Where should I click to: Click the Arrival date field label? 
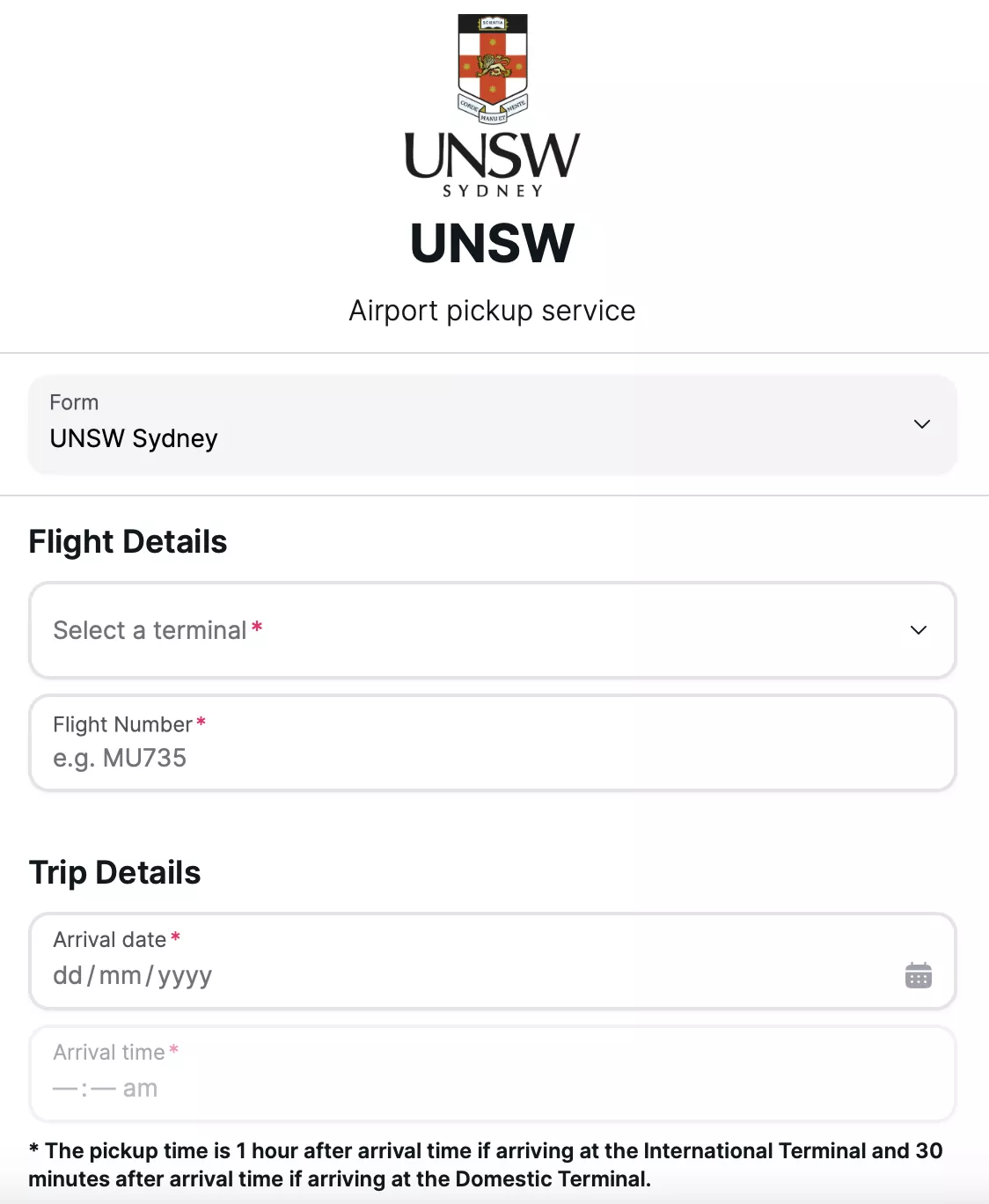tap(110, 939)
